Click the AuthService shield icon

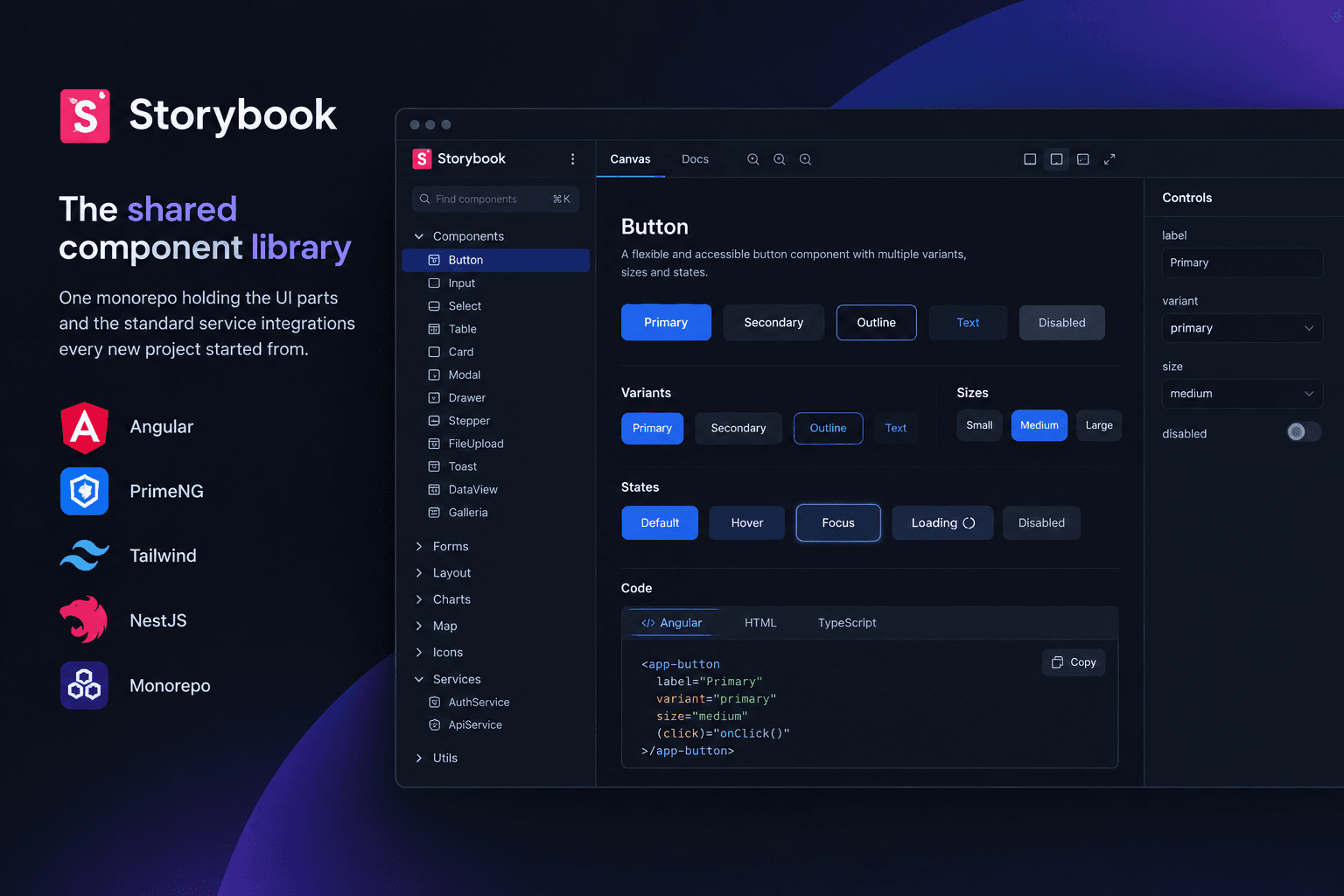[x=434, y=702]
